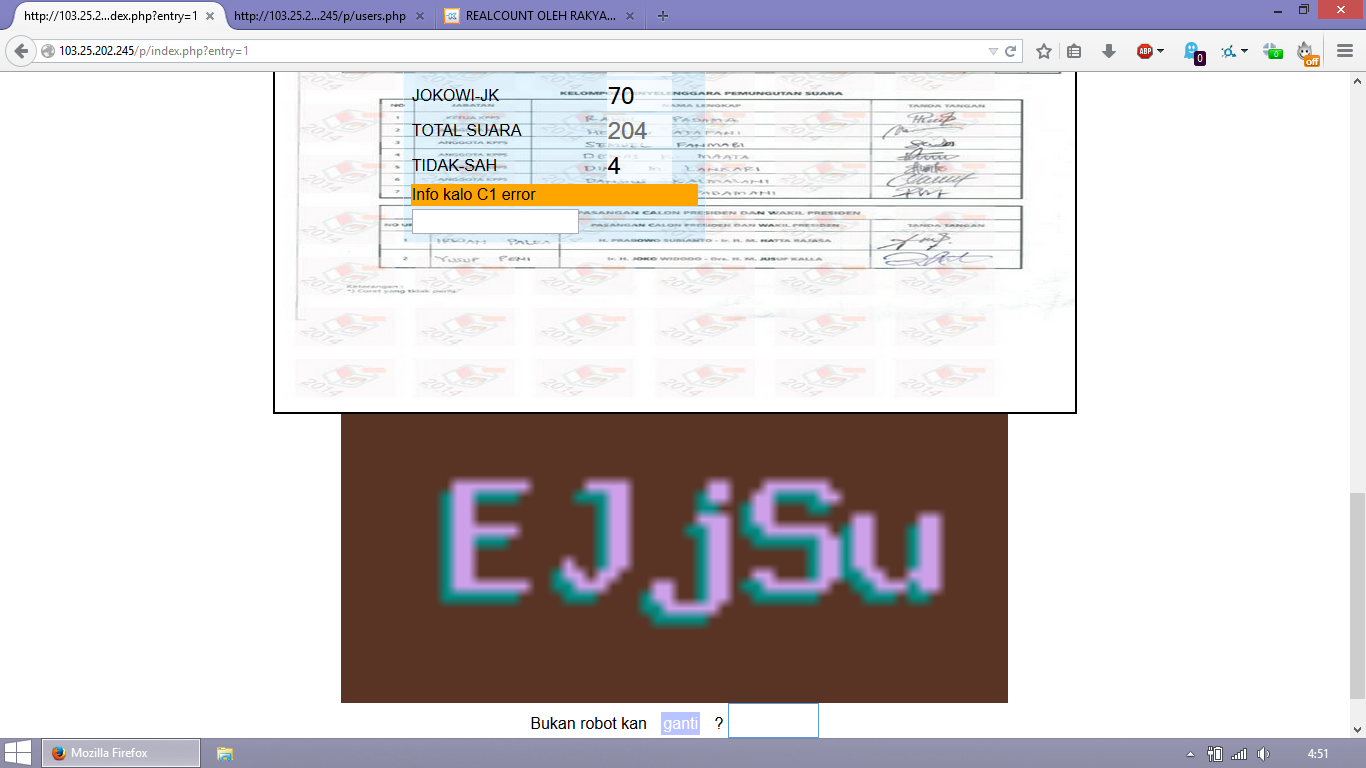Viewport: 1366px width, 768px height.
Task: Click the page vertical scrollbar thumb
Action: pyautogui.click(x=1357, y=596)
